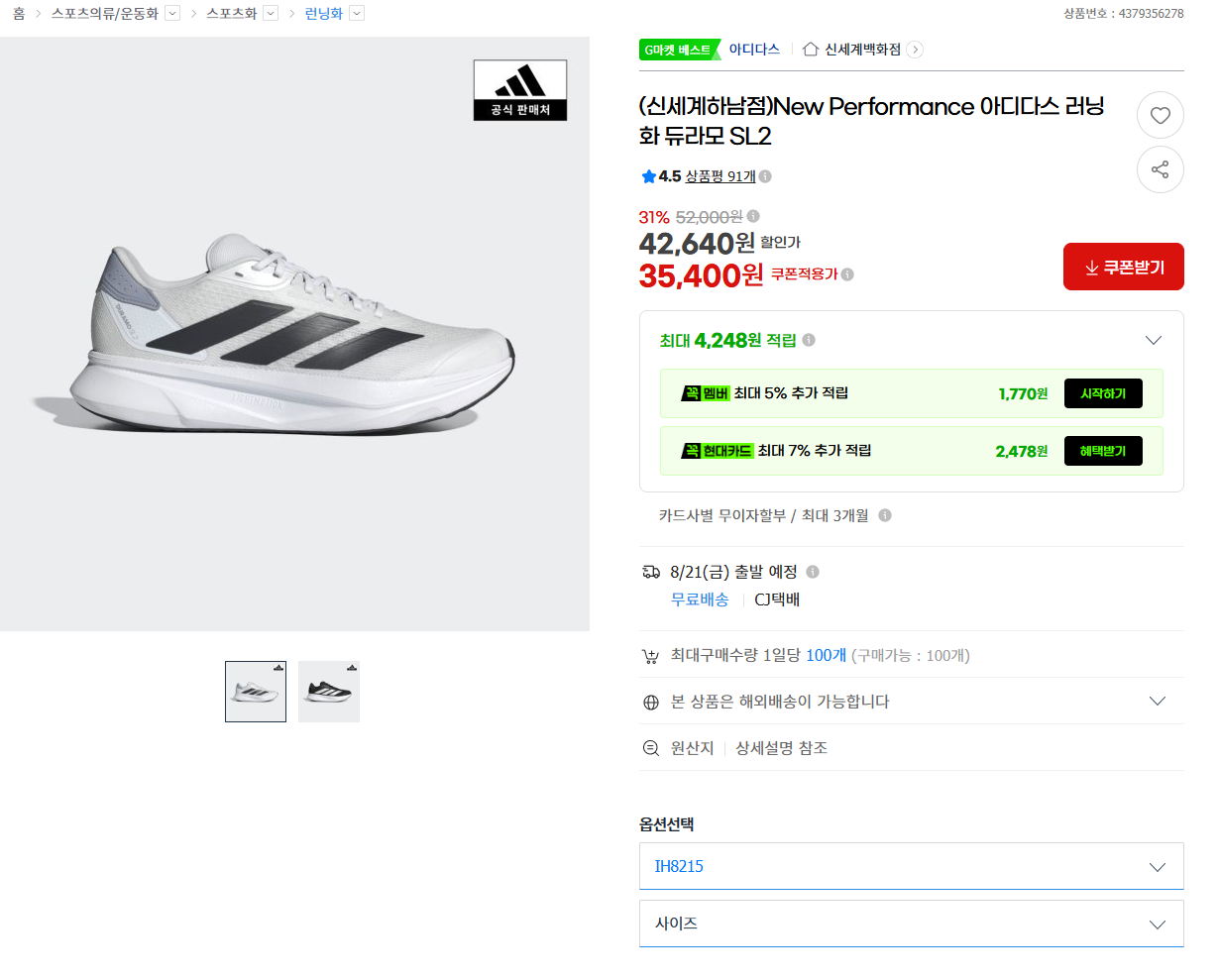This screenshot has height=980, width=1218.
Task: Click the 시작하기 button for 멤버 적립
Action: 1103,393
